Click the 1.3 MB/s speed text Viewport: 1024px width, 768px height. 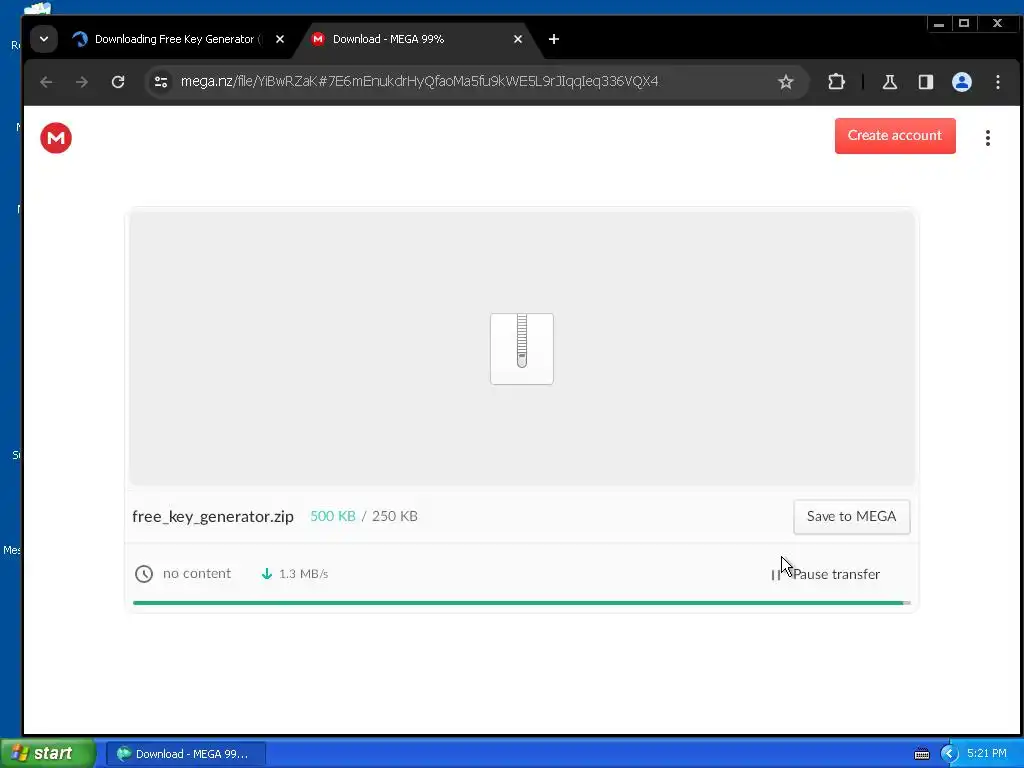[303, 573]
